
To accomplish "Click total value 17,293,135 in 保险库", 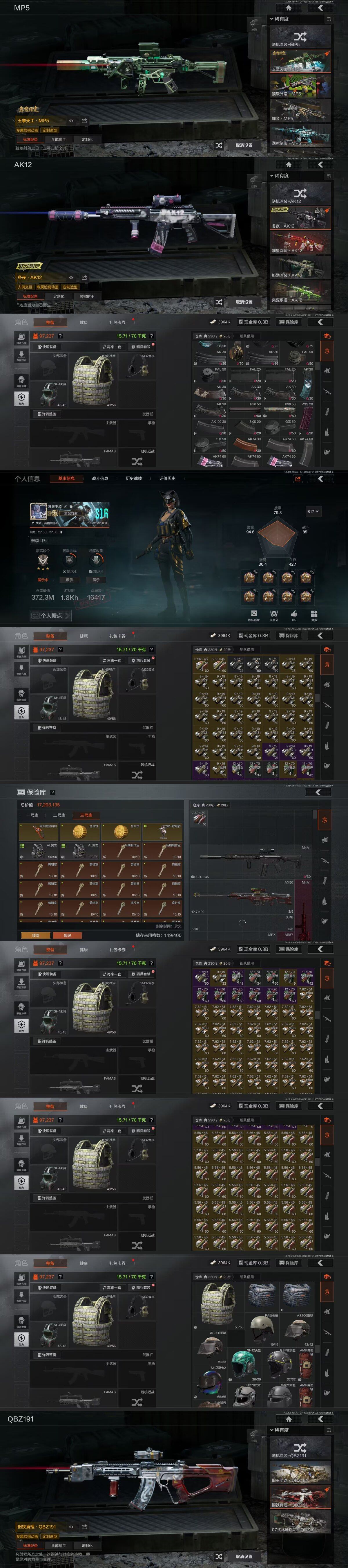I will [x=48, y=804].
